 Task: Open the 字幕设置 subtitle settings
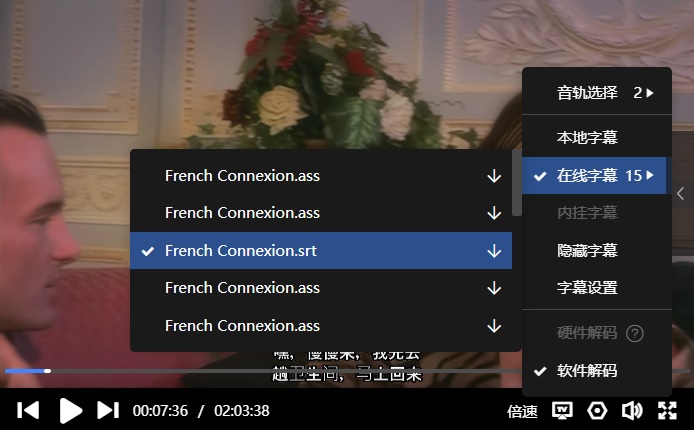[597, 288]
